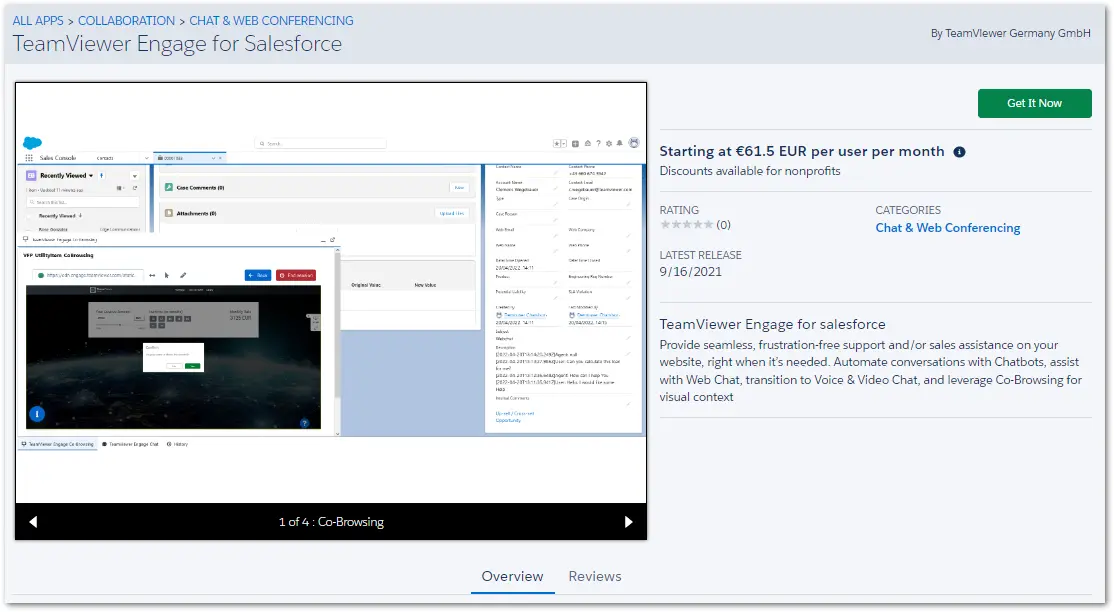Click the Get It Now button

pyautogui.click(x=1034, y=103)
